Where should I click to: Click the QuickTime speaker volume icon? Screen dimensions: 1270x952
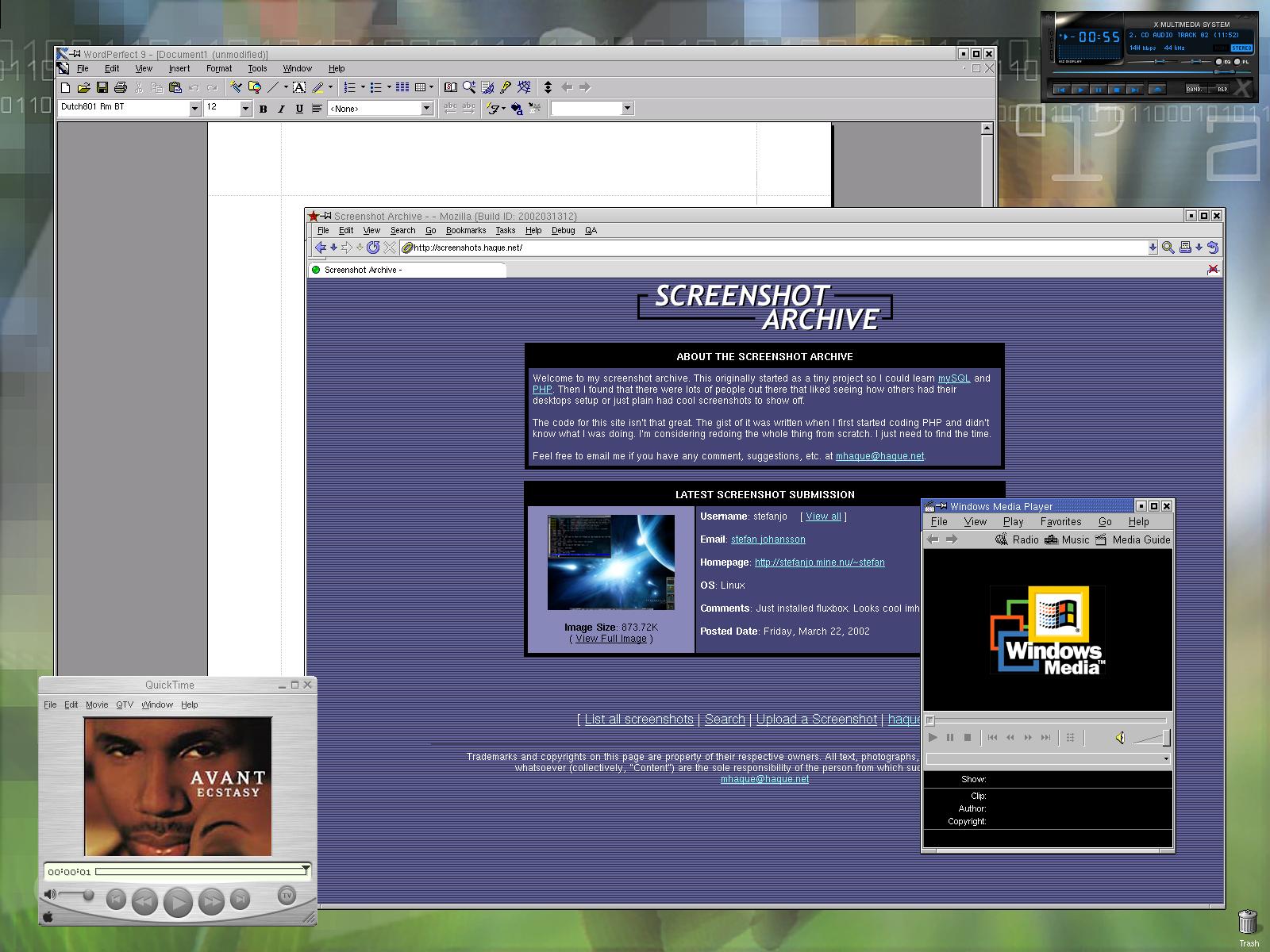[x=50, y=895]
